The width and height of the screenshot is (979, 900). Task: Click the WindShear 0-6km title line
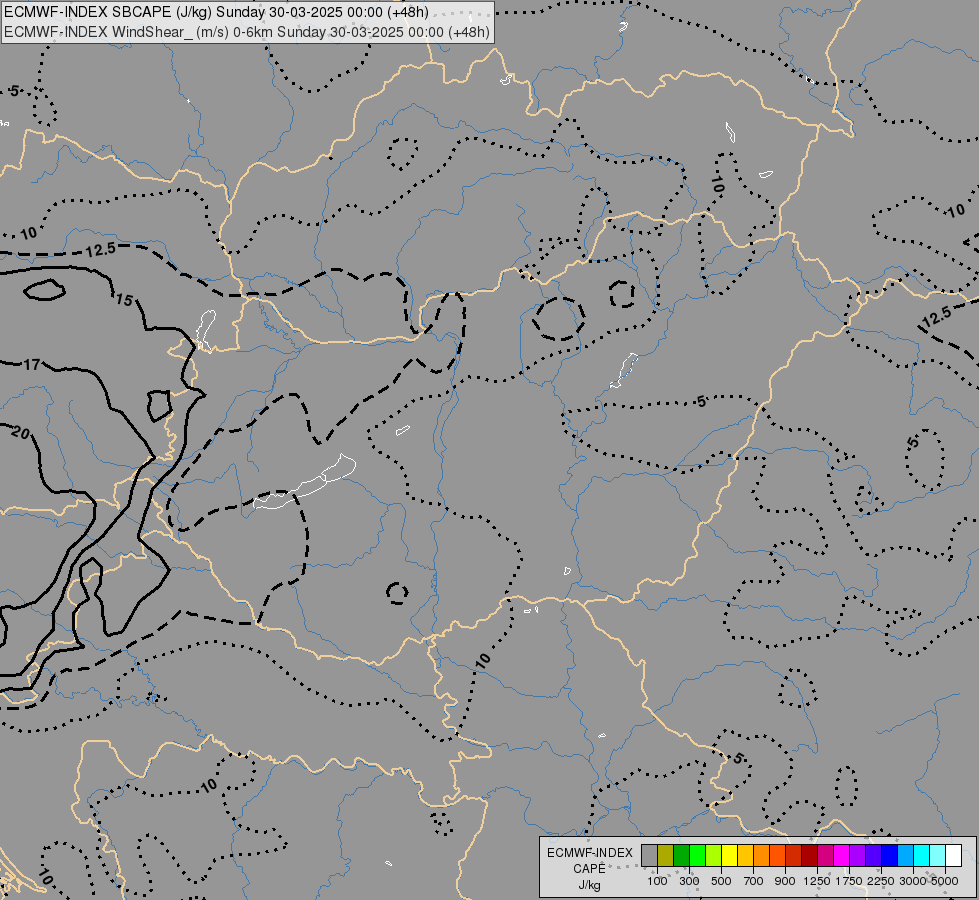click(247, 32)
